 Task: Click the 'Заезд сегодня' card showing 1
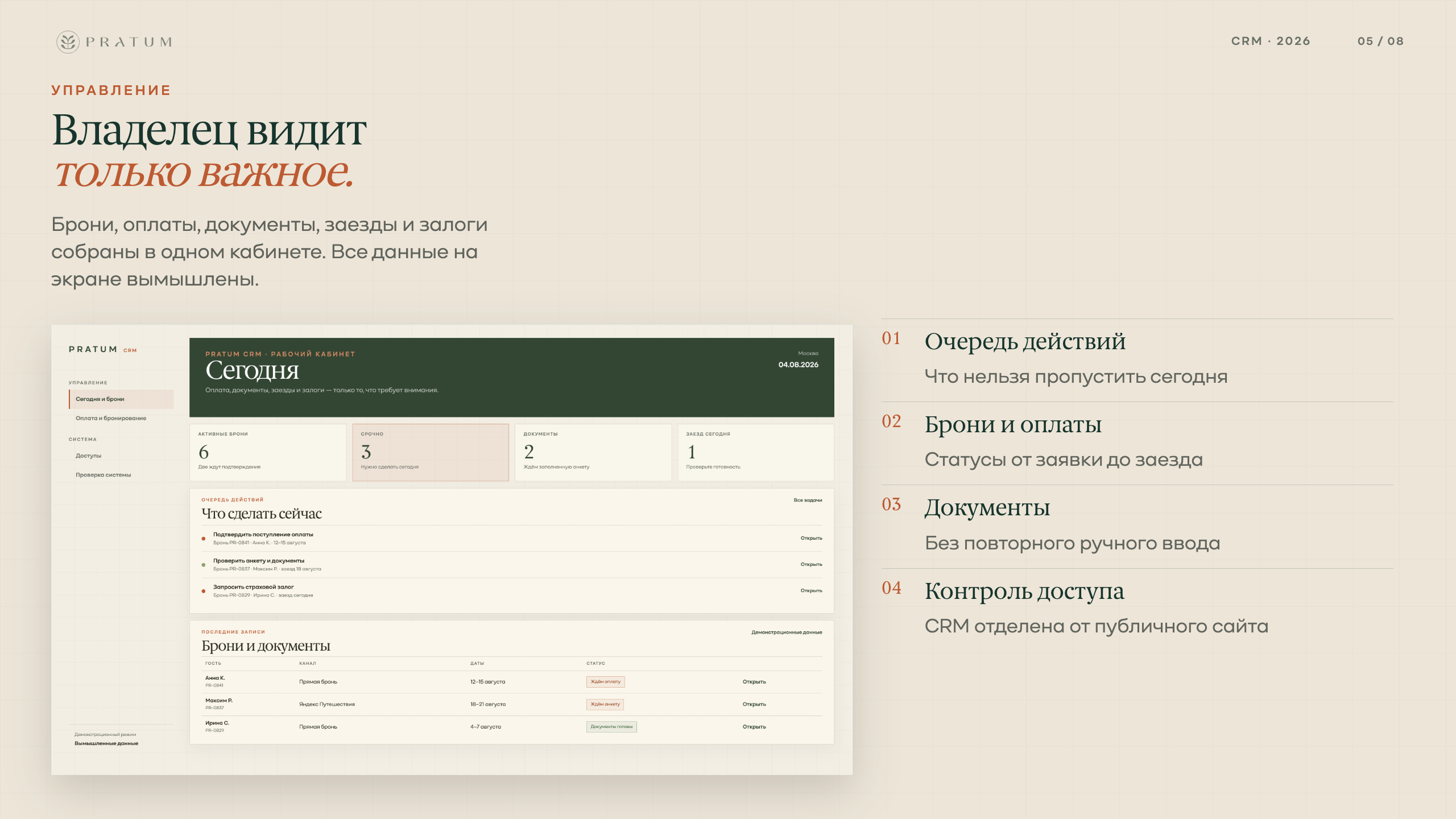click(x=756, y=452)
